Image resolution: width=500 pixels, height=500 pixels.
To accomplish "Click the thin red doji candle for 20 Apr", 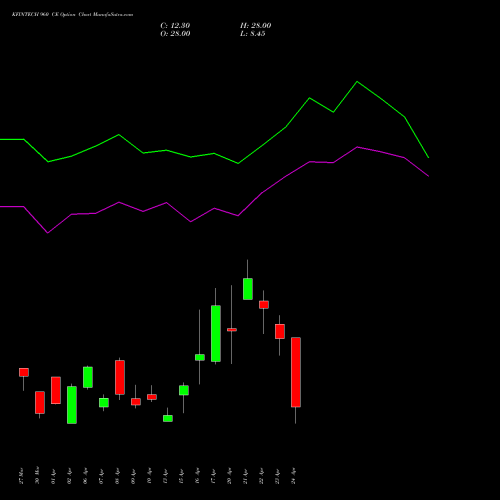I will (232, 330).
